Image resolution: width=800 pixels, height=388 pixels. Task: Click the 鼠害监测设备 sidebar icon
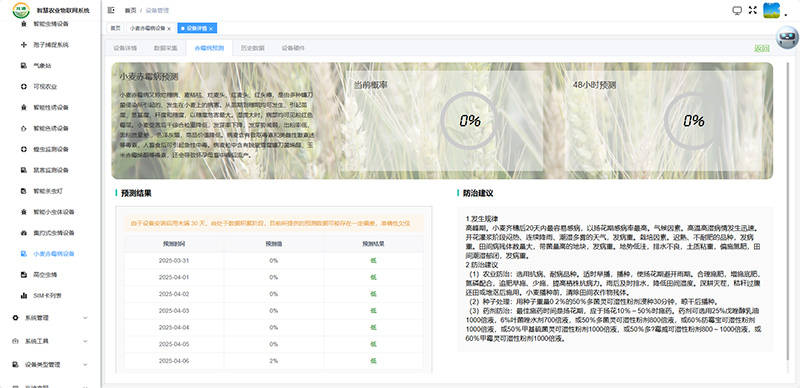[x=23, y=170]
